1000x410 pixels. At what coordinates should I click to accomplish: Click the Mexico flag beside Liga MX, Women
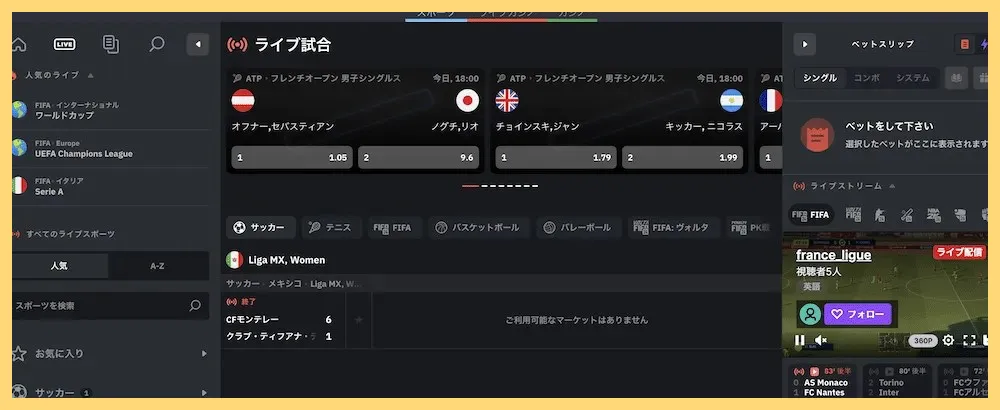coord(235,260)
